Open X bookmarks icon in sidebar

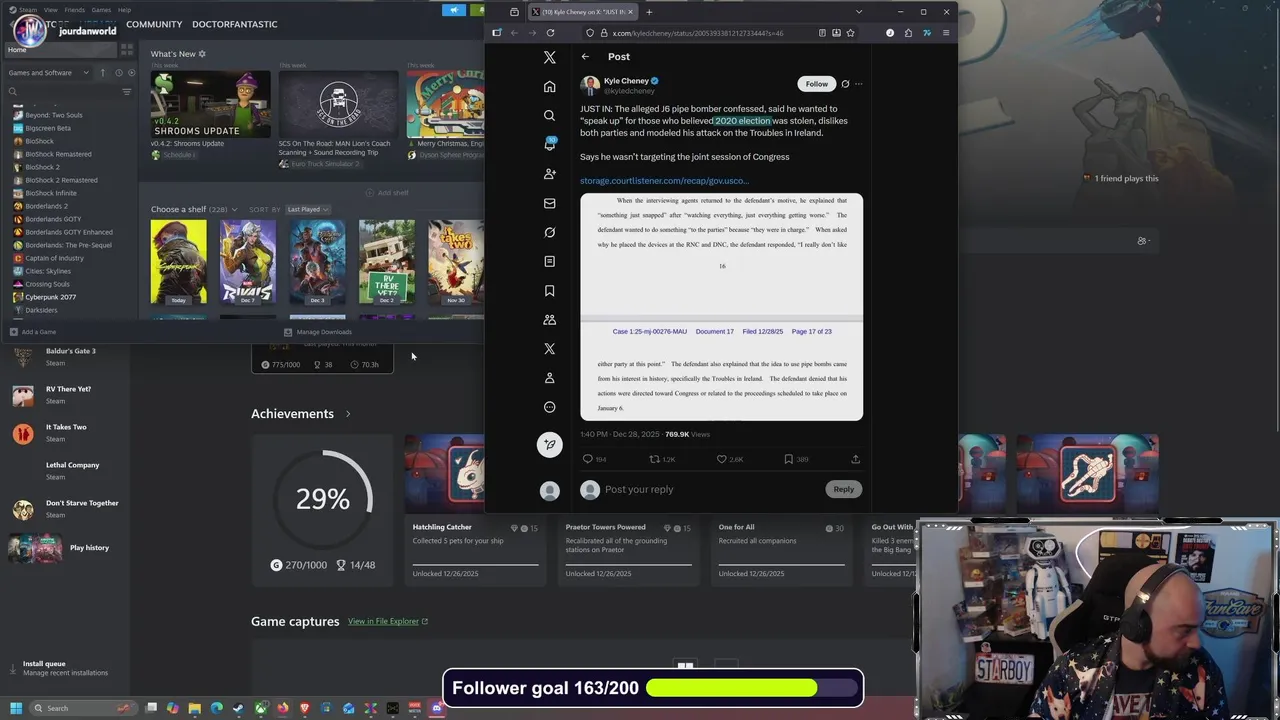tap(549, 291)
